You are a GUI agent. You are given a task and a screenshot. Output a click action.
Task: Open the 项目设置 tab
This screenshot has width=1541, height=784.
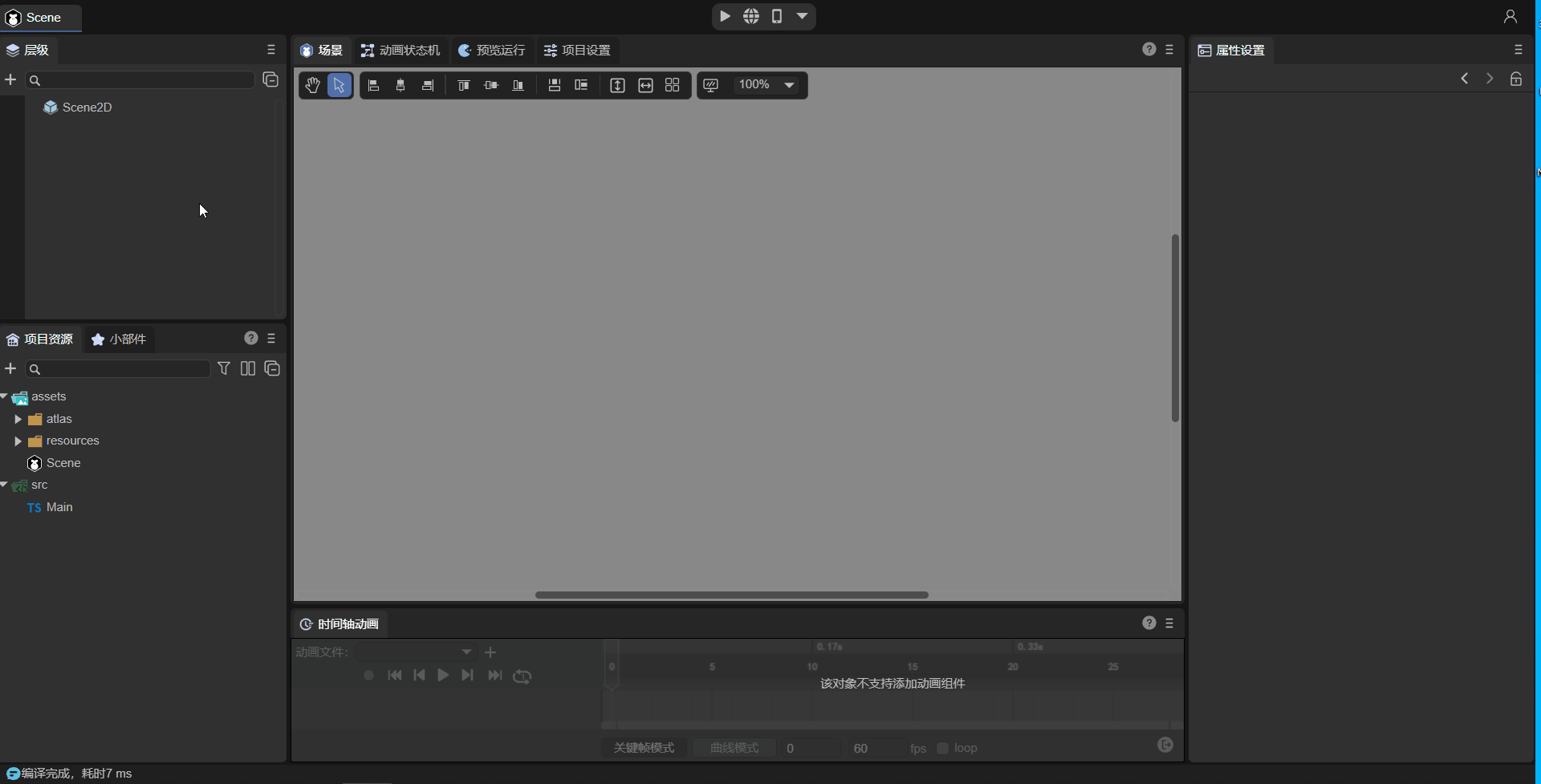pos(577,50)
